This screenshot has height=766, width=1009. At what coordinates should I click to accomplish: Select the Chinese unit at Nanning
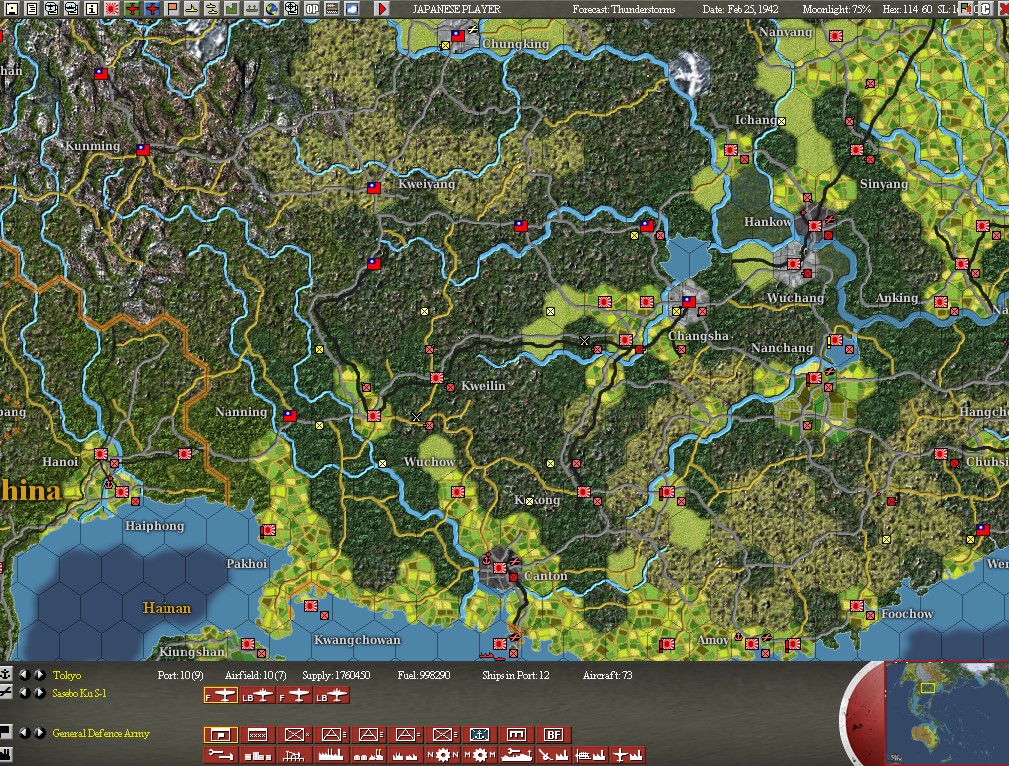click(290, 415)
